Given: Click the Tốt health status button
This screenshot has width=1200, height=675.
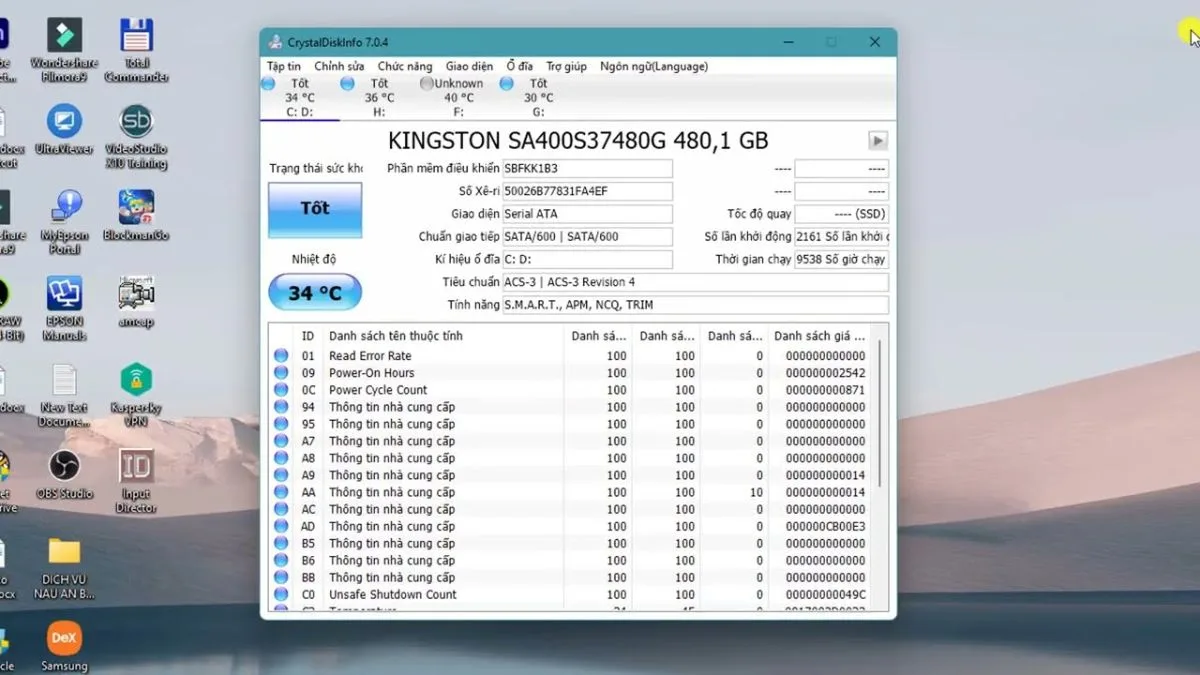Looking at the screenshot, I should coord(315,209).
